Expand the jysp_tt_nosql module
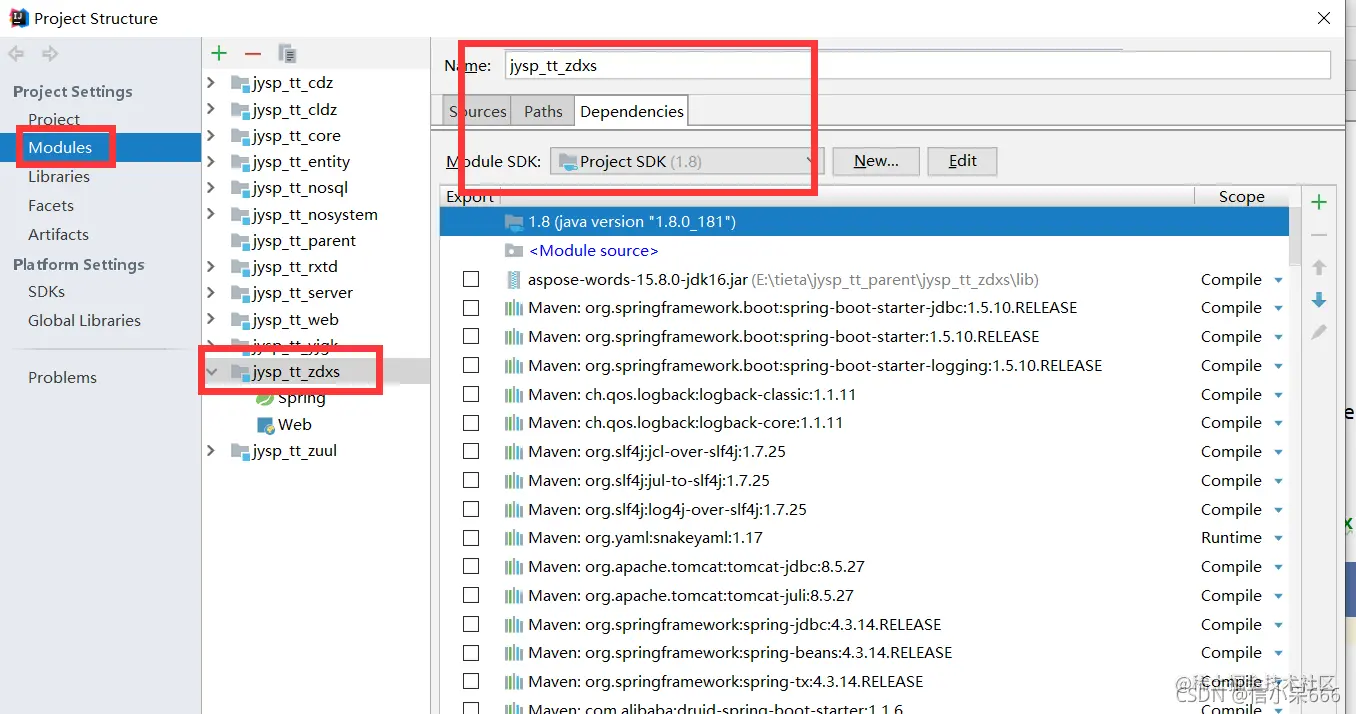Screen dimensions: 1356x714 (211, 188)
